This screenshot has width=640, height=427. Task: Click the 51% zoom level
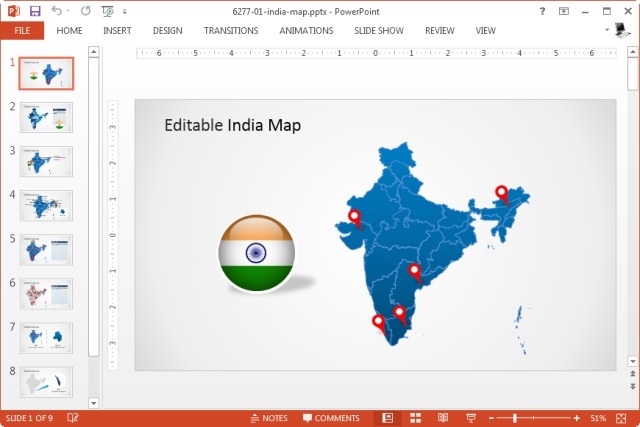click(x=598, y=418)
